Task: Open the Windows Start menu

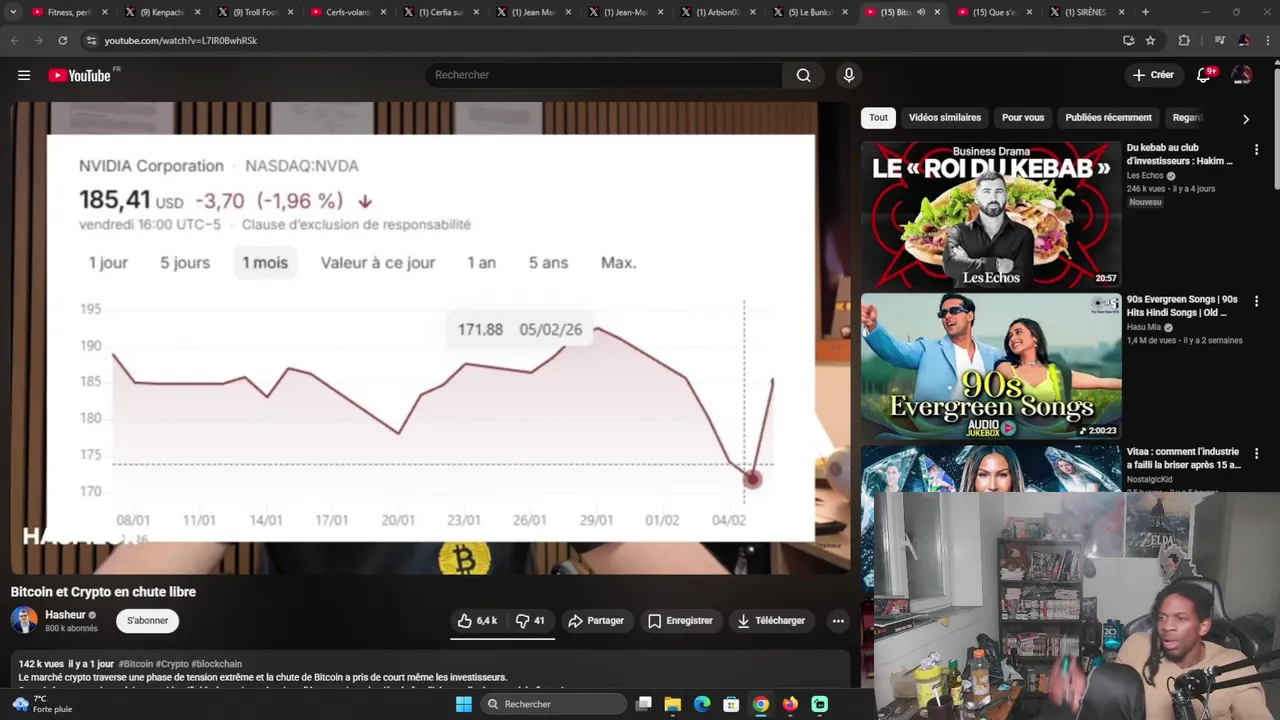Action: pos(463,704)
